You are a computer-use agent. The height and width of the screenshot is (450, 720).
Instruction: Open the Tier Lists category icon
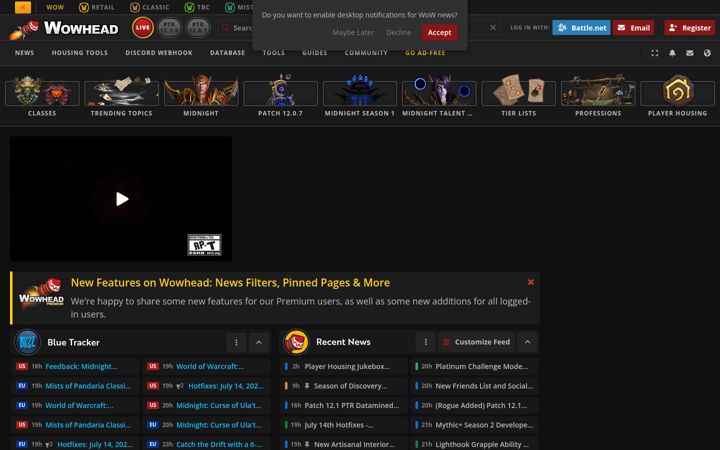518,91
